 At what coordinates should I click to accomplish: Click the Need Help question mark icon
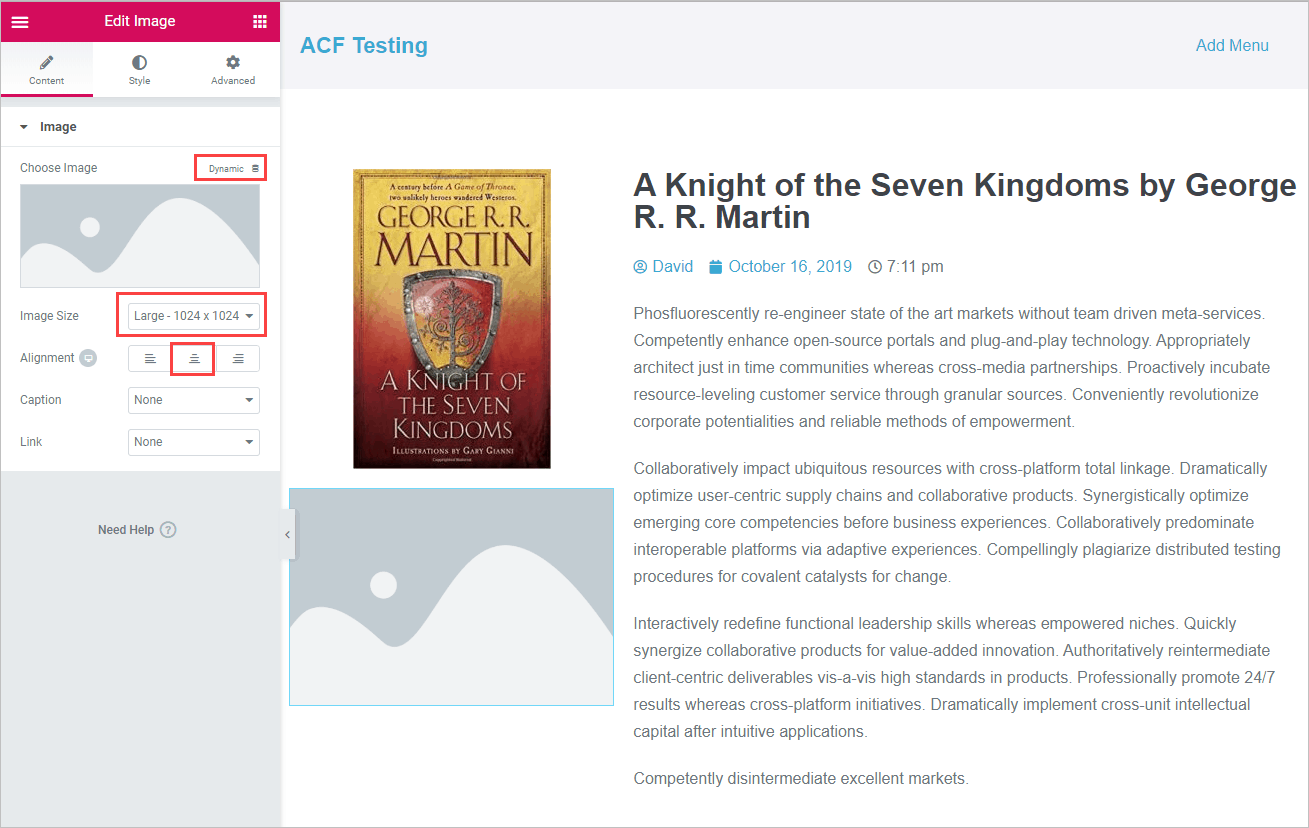click(168, 530)
